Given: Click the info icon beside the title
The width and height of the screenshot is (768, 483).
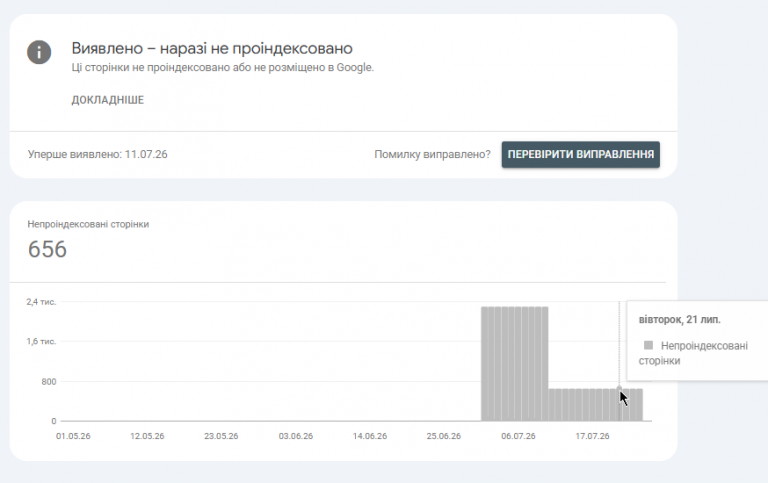Looking at the screenshot, I should [x=39, y=52].
